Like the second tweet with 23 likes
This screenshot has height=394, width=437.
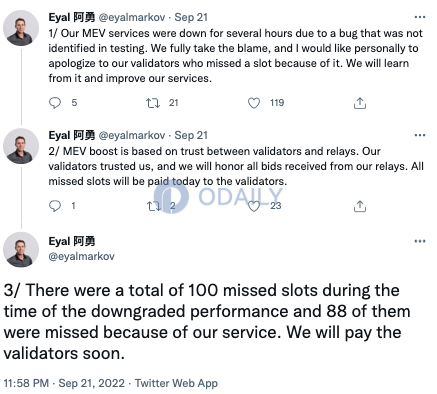[x=254, y=206]
